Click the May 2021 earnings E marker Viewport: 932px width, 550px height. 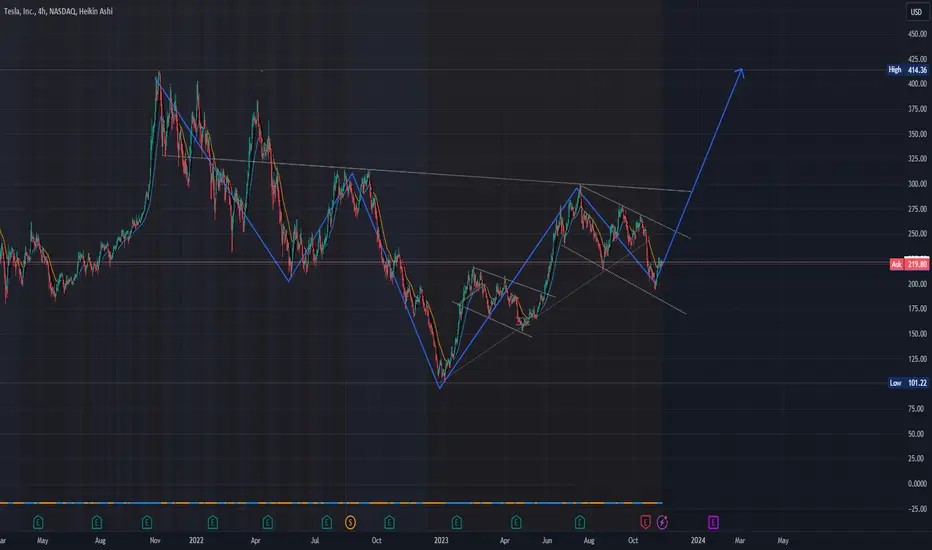pyautogui.click(x=38, y=523)
